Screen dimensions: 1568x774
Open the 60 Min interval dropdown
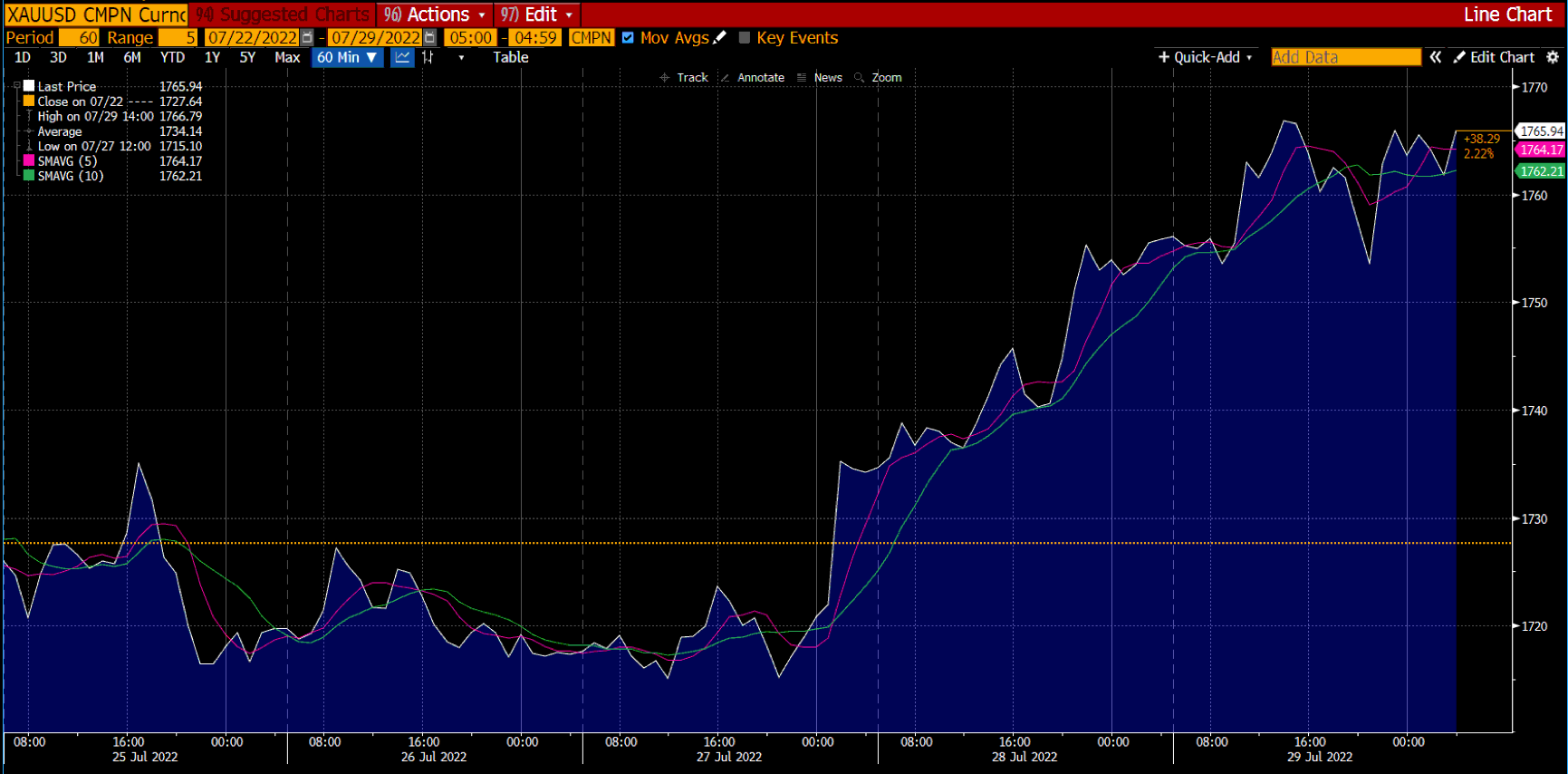click(x=347, y=57)
